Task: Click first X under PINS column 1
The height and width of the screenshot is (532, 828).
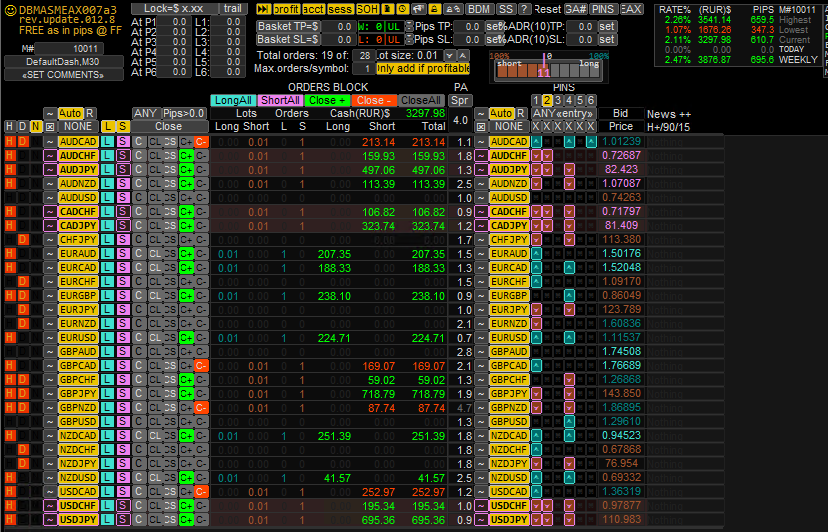Action: coord(536,127)
